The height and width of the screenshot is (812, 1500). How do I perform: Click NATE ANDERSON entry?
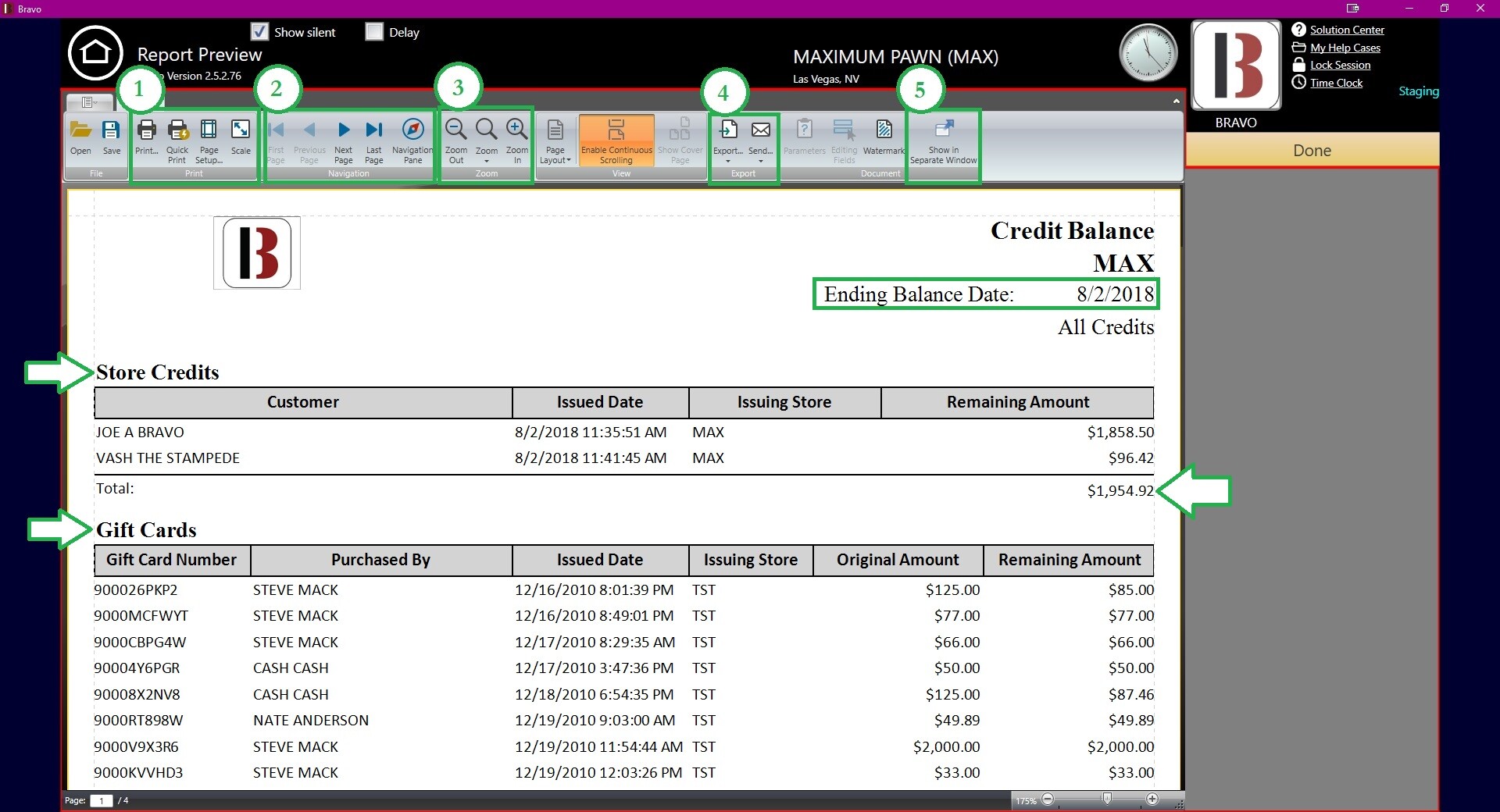point(311,721)
